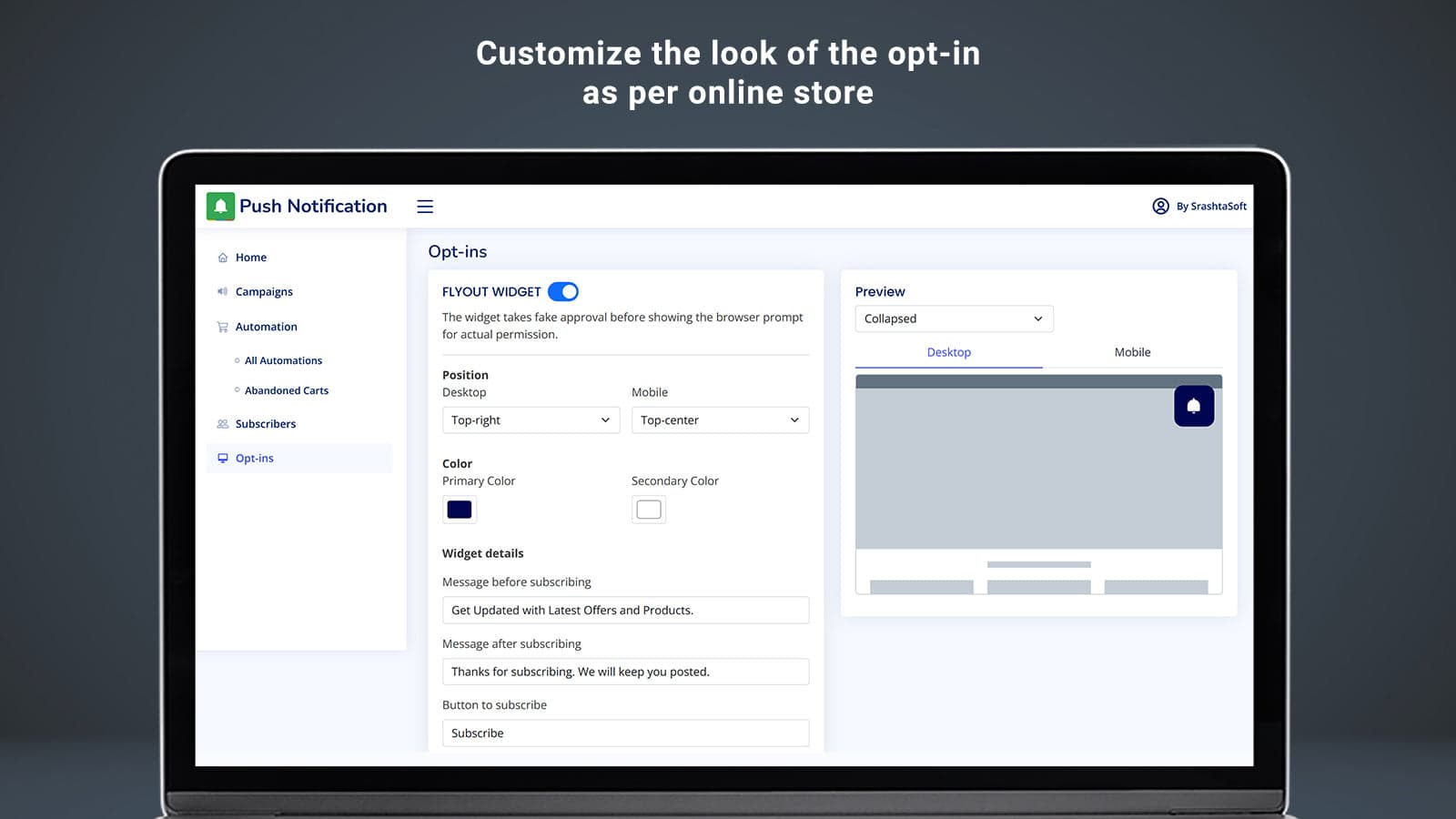The image size is (1456, 819).
Task: Click the Button to subscribe text field
Action: point(625,733)
